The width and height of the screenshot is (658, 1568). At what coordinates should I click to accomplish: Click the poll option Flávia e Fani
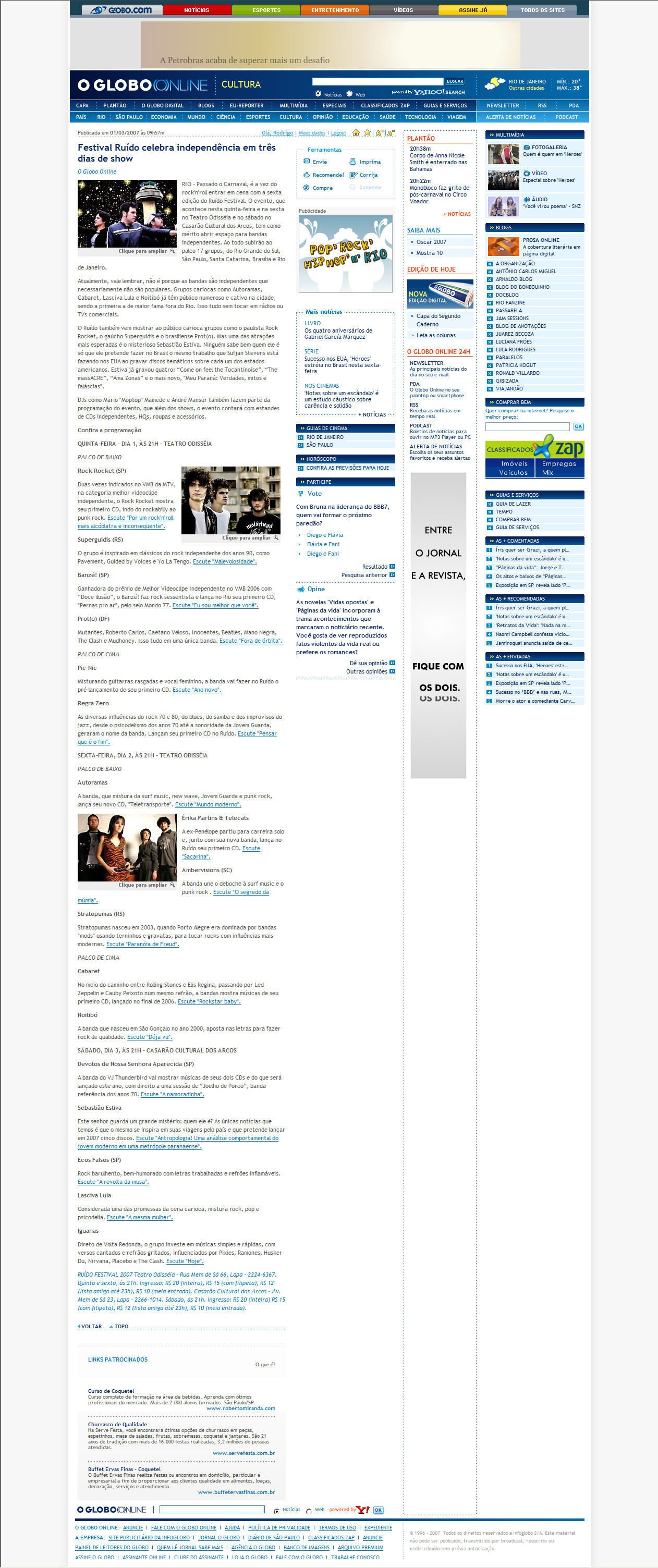(323, 544)
